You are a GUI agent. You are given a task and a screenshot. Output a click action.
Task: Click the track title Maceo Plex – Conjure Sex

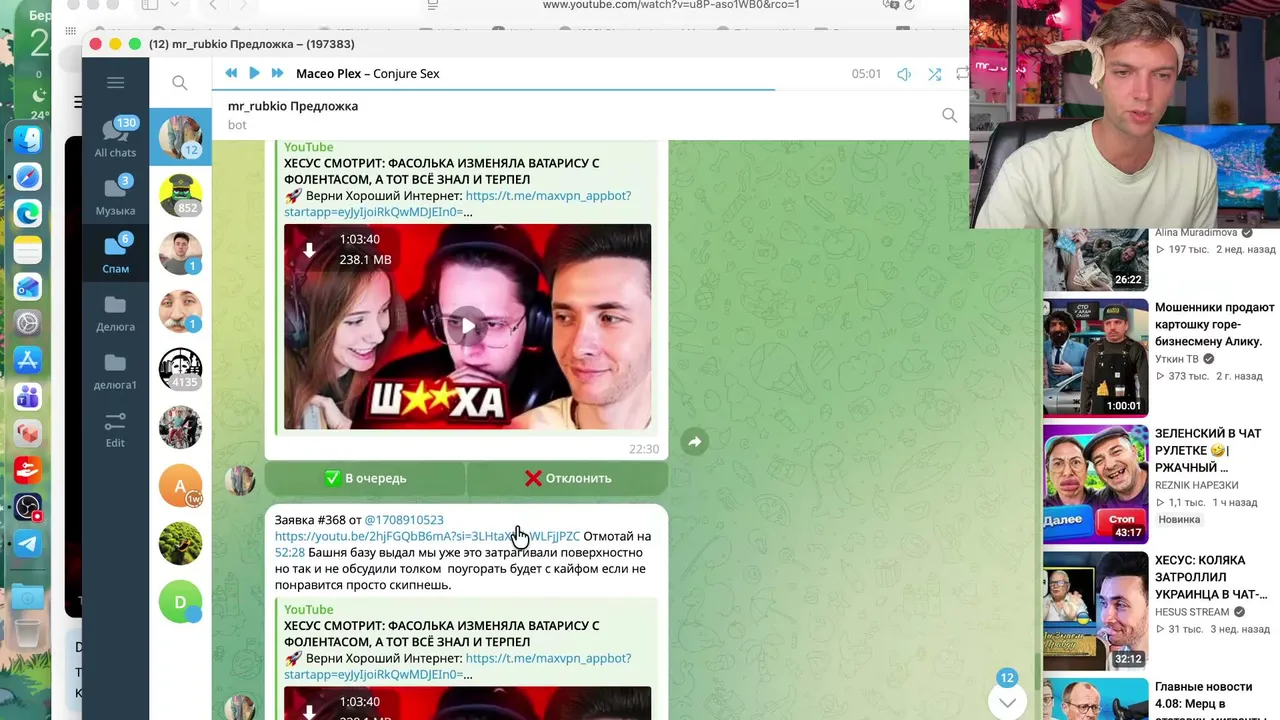(367, 74)
